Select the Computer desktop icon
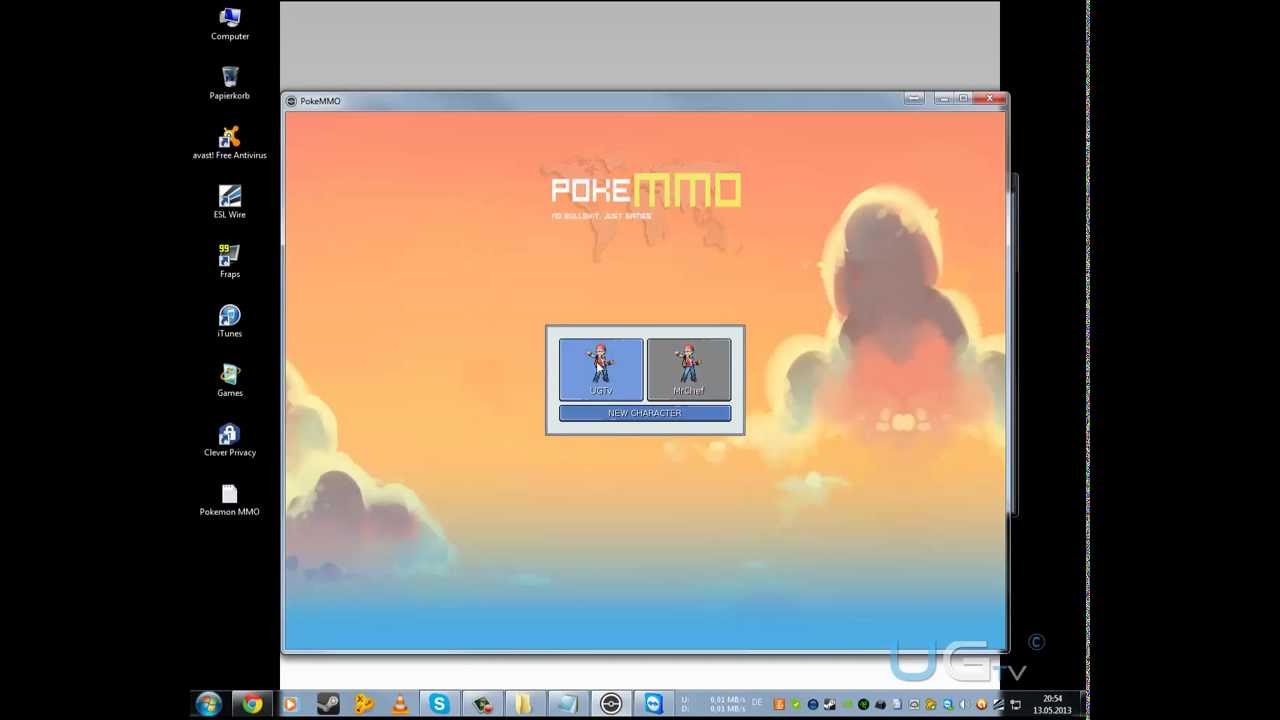Screen dimensions: 1280x720 tap(230, 24)
